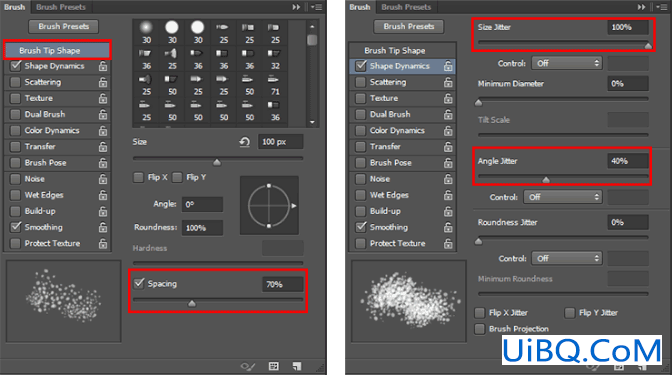Enable Flip X Jitter checkbox
672x375 pixels.
point(480,313)
